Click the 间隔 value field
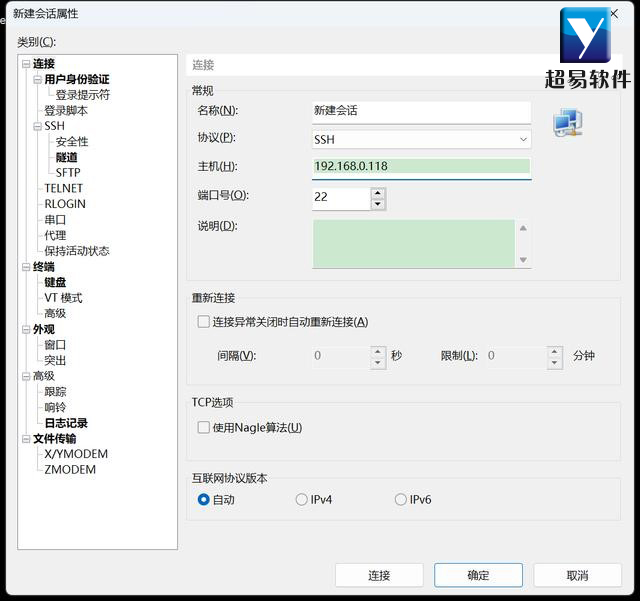 341,356
